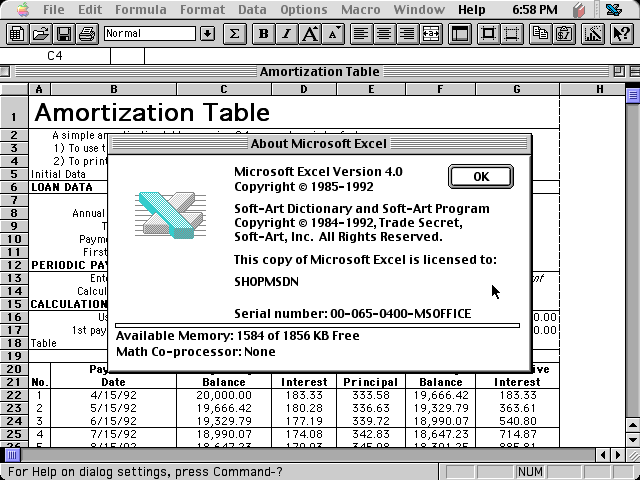The image size is (640, 480).
Task: Click the AutoSum sigma button
Action: (x=235, y=33)
